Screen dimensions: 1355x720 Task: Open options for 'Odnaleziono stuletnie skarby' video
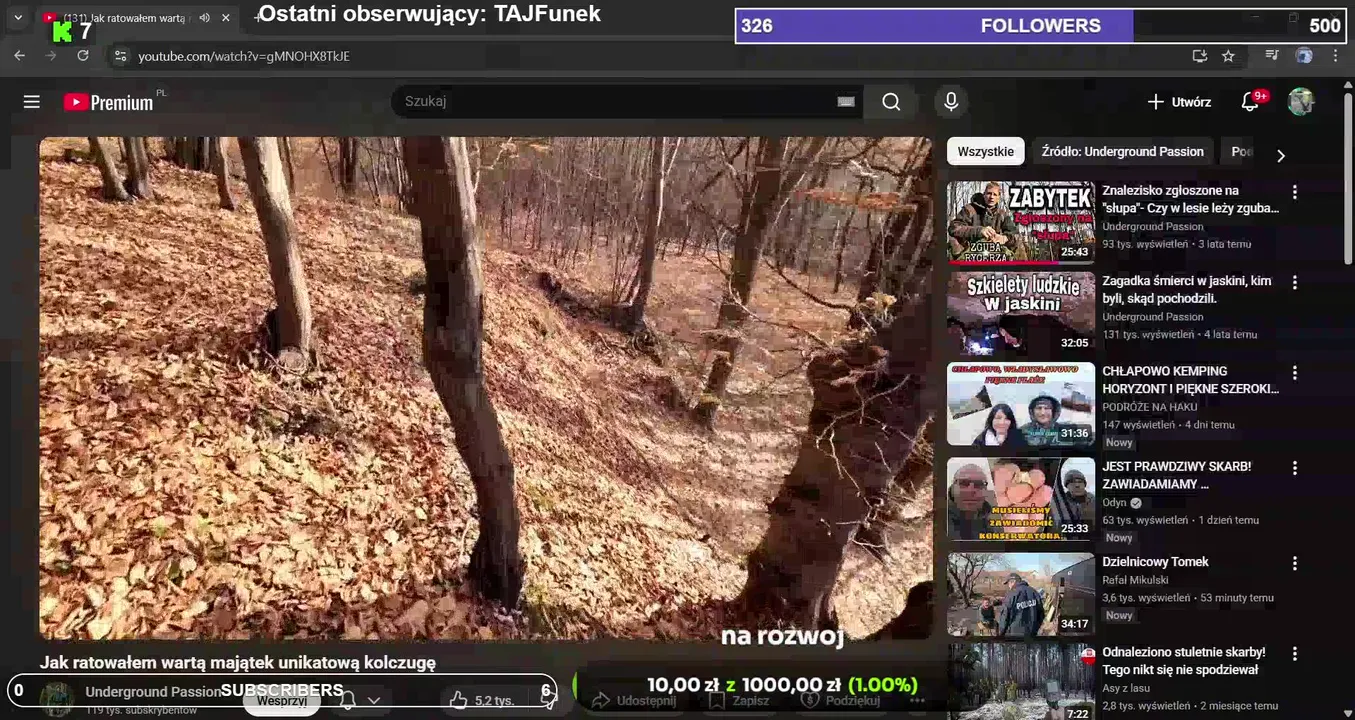click(x=1295, y=654)
